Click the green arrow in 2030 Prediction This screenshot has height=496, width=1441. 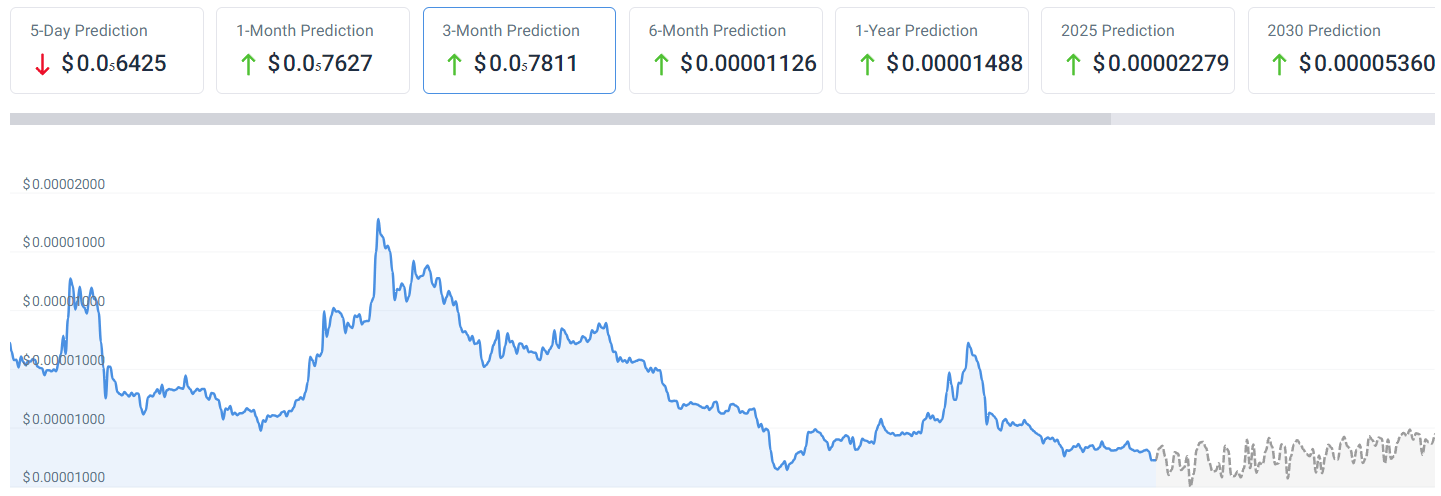[1279, 65]
